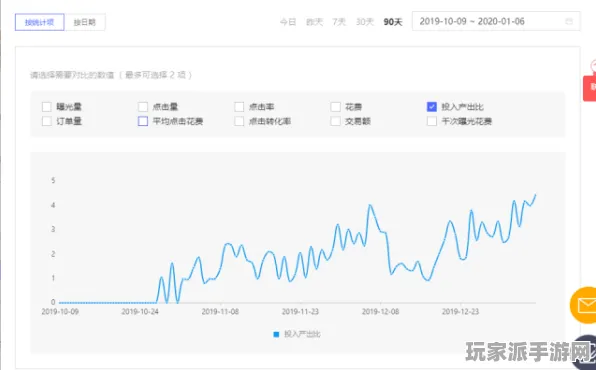Toggle the 点击转化率 checkbox
The image size is (596, 370).
coord(239,121)
